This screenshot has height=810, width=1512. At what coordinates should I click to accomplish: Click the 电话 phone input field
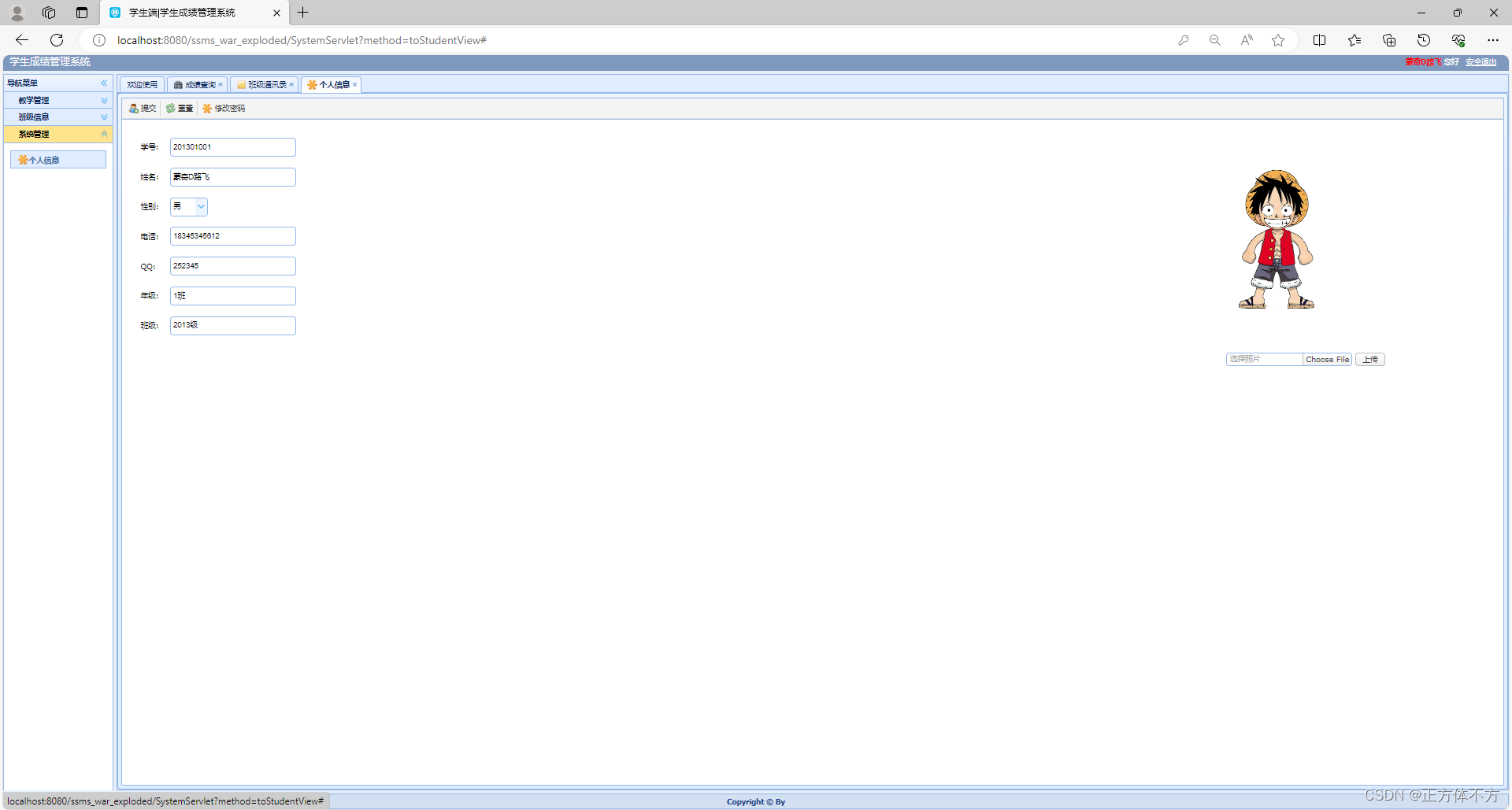[233, 236]
